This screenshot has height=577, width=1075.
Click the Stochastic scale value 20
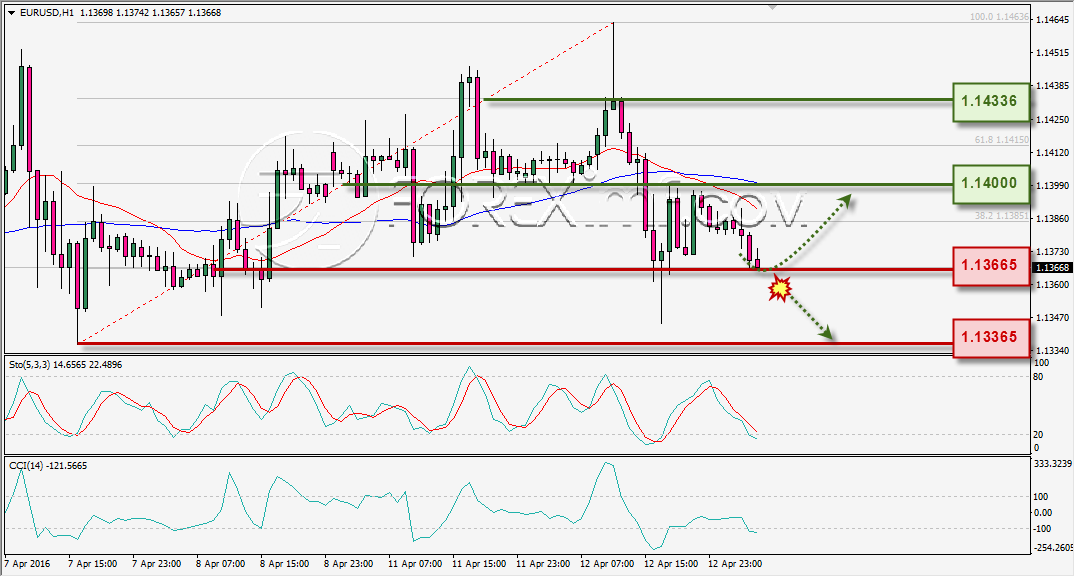(x=1038, y=434)
